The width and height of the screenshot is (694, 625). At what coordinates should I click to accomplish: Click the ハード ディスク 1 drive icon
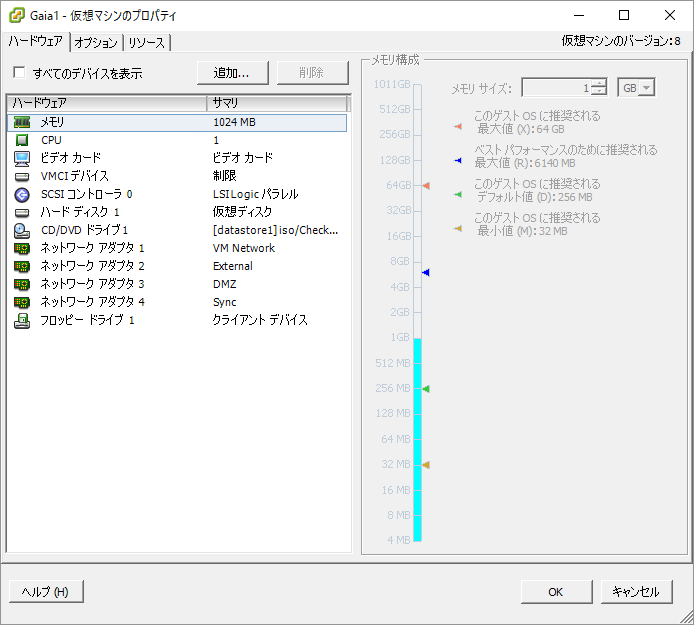pos(22,212)
